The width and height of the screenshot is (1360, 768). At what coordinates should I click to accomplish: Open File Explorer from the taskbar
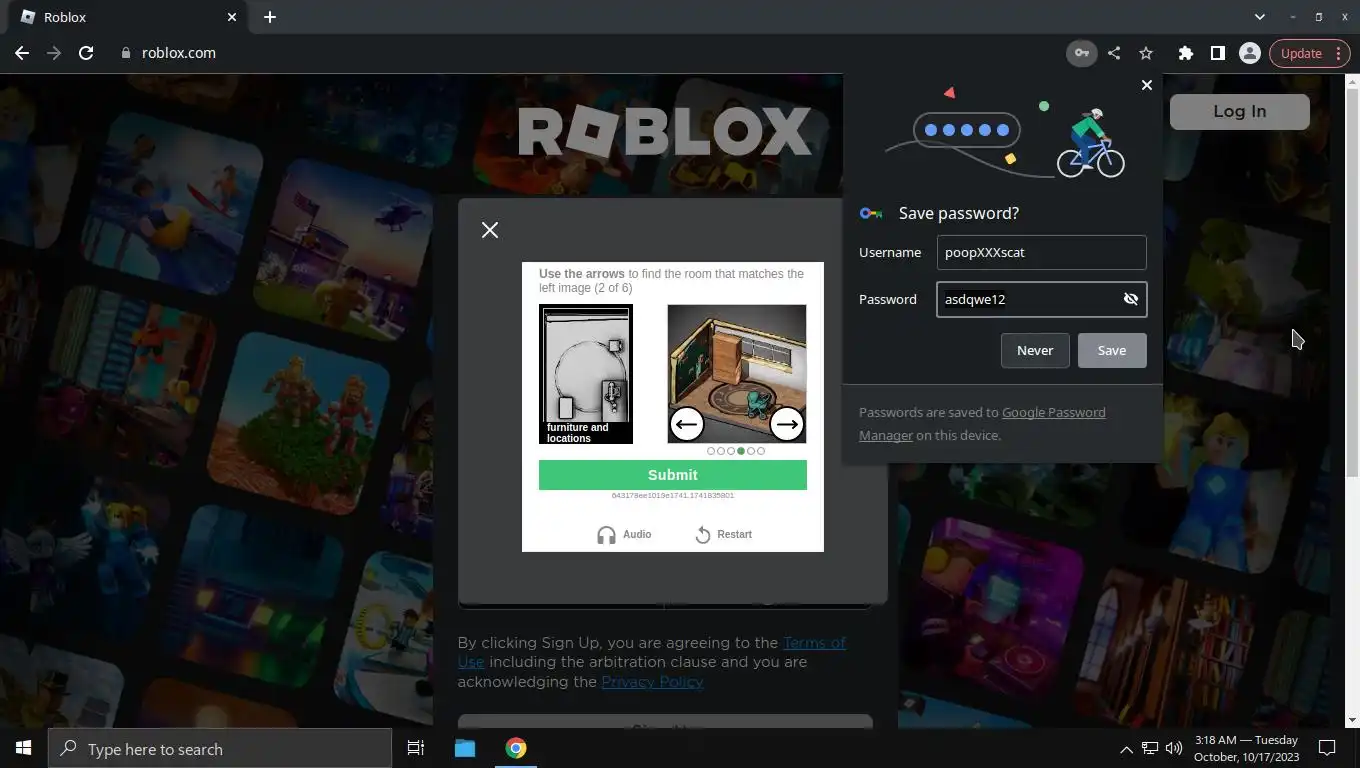[x=465, y=748]
